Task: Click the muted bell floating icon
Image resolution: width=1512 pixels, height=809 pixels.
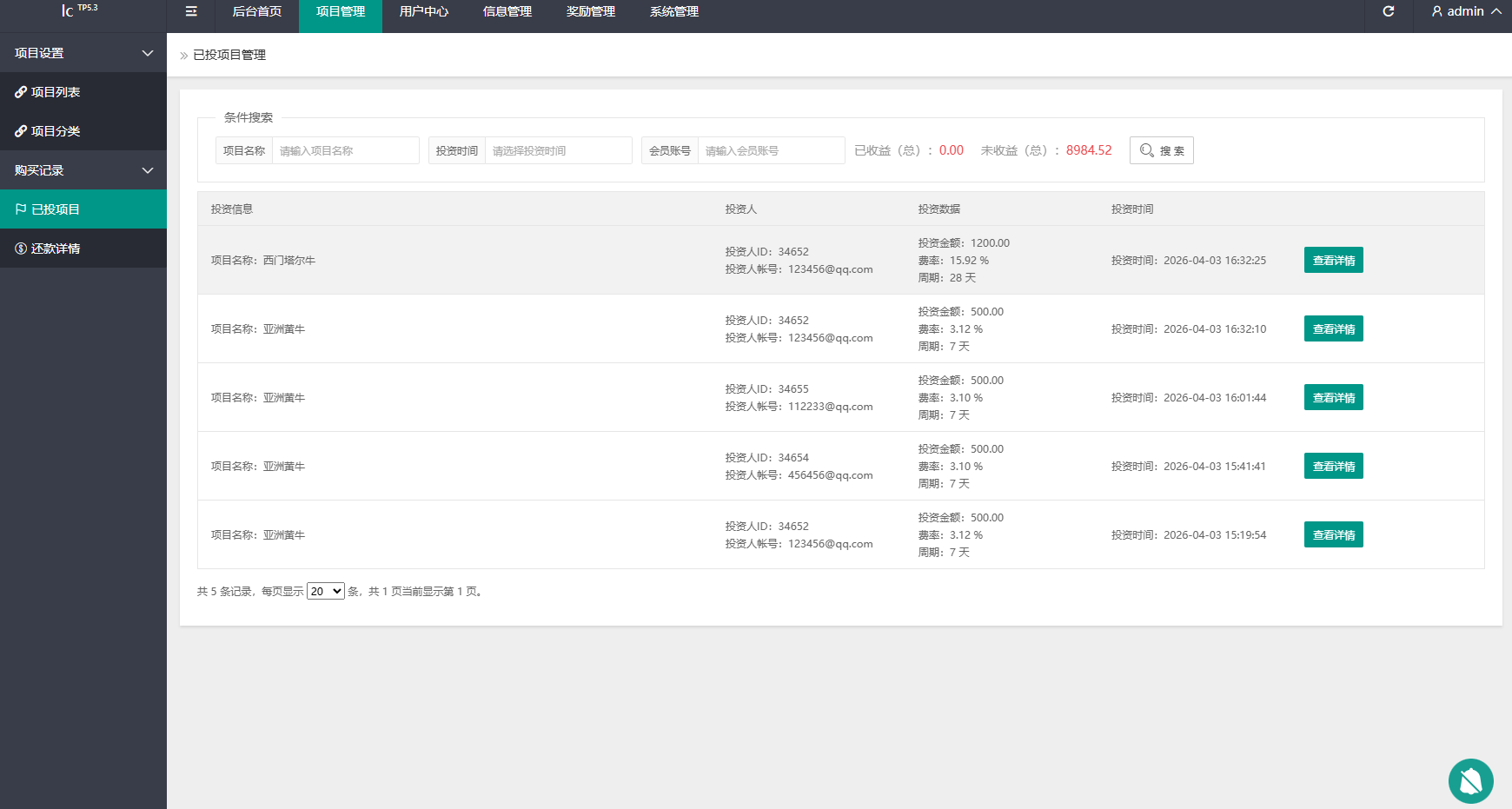Action: (x=1470, y=780)
